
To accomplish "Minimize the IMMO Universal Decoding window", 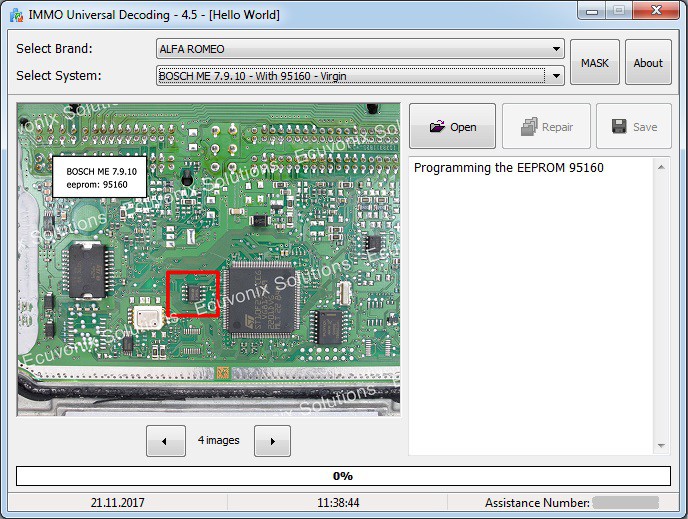I will 592,11.
